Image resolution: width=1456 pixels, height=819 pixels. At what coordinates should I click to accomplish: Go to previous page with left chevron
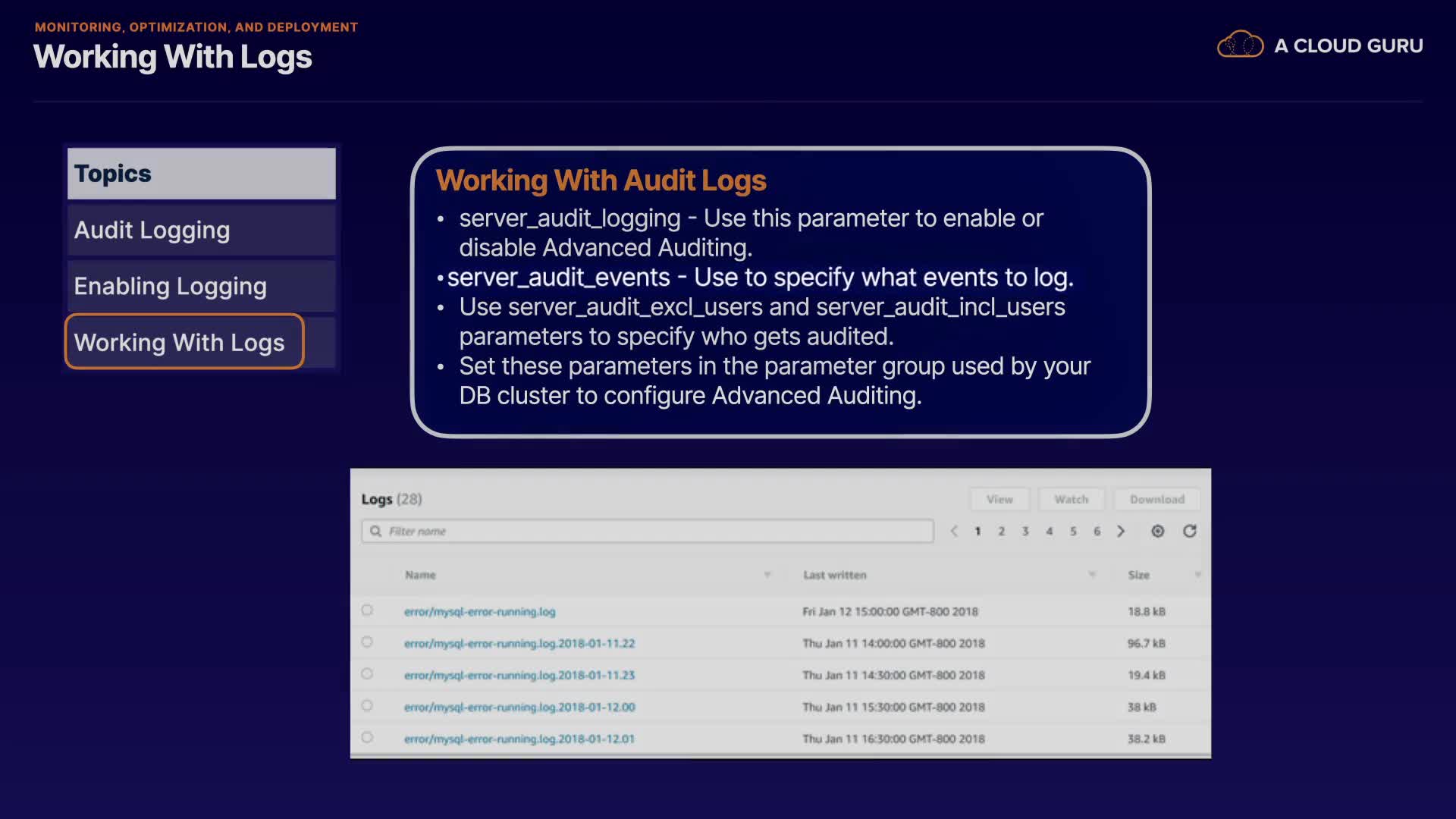point(954,531)
